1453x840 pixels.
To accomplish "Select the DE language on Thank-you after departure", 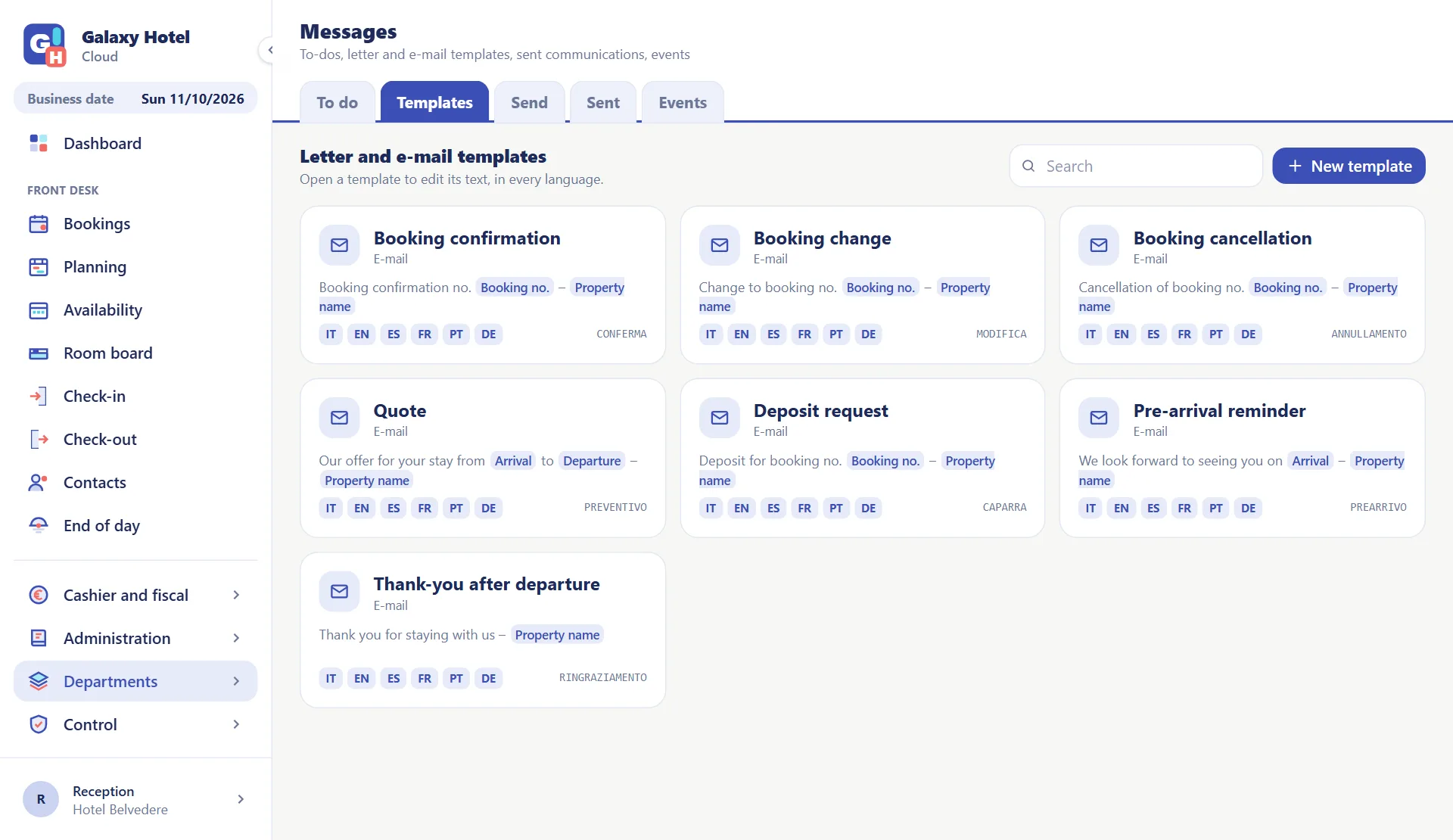I will coord(488,678).
